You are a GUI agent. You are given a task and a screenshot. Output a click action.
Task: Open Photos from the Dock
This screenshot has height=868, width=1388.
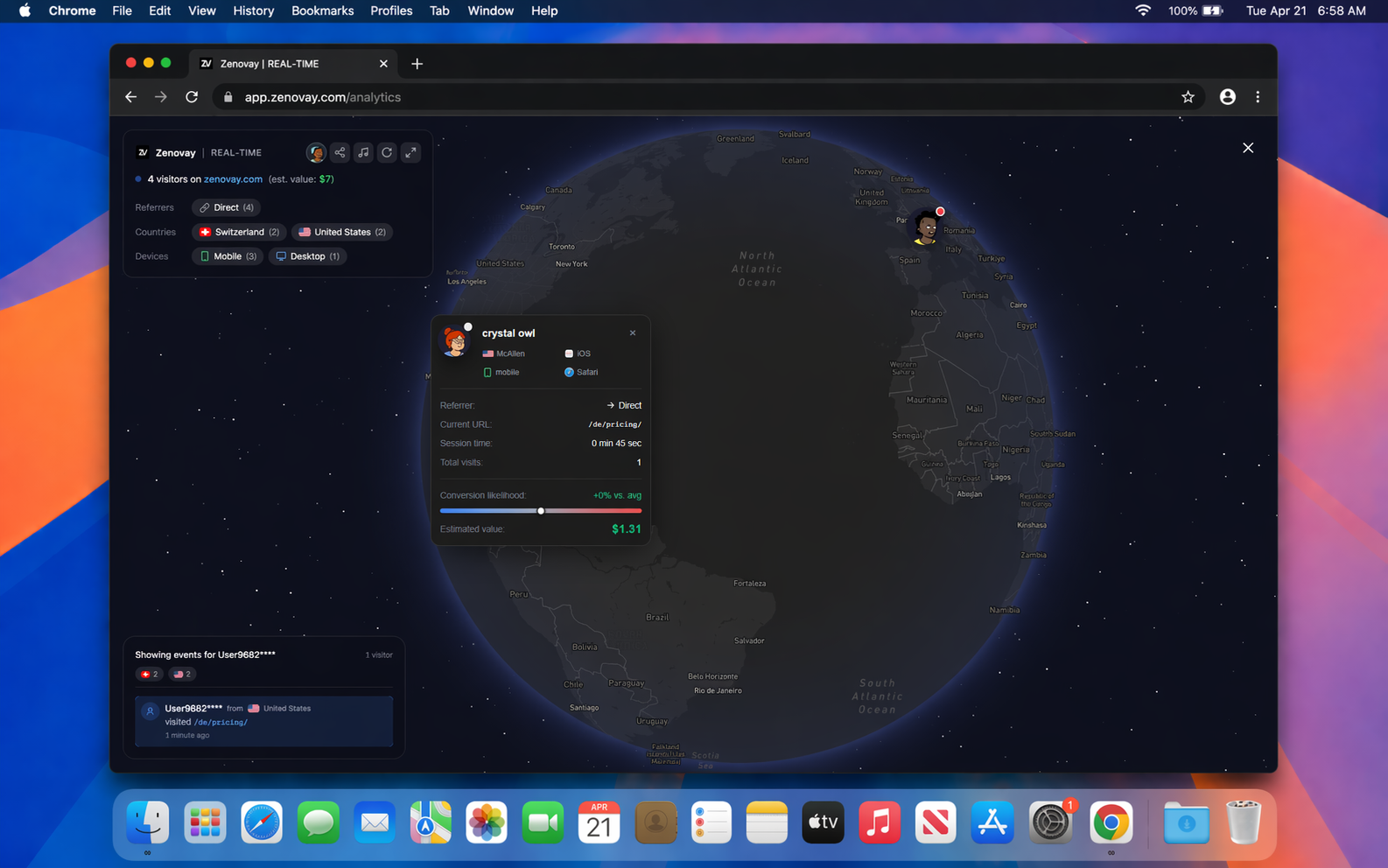pos(487,822)
